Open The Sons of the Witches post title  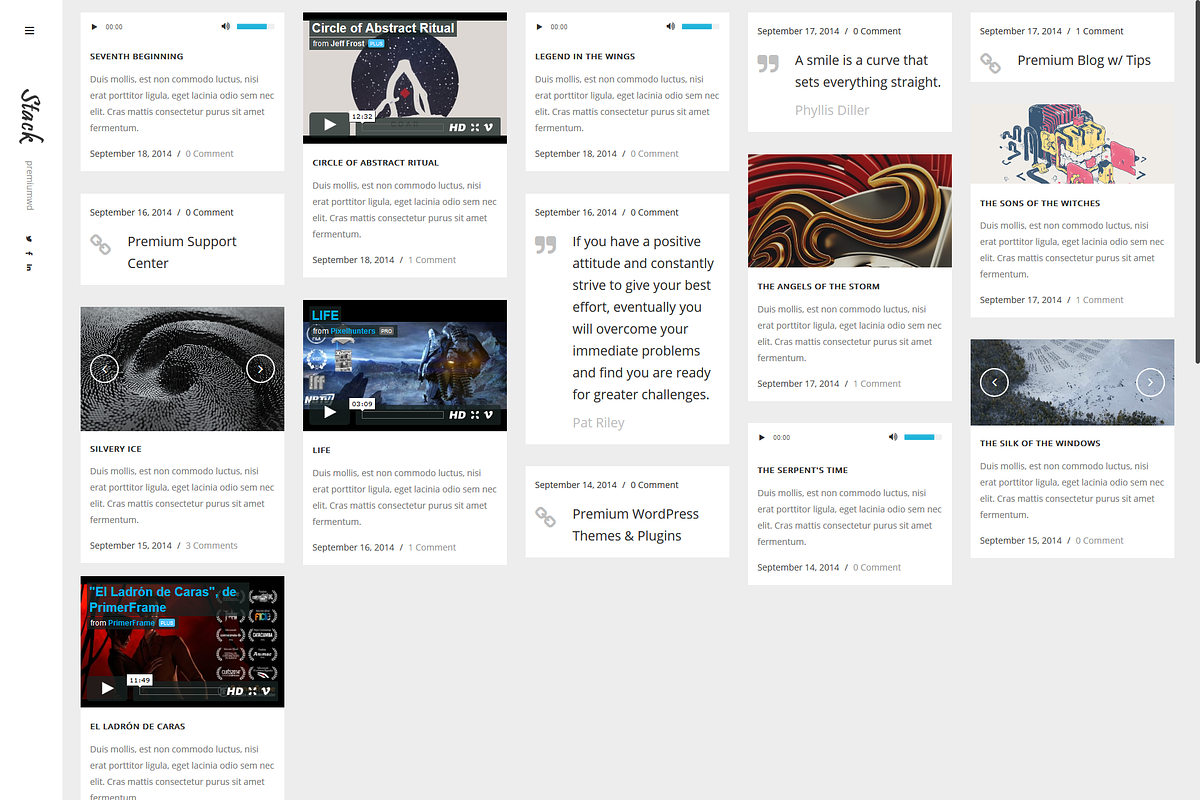click(1040, 204)
